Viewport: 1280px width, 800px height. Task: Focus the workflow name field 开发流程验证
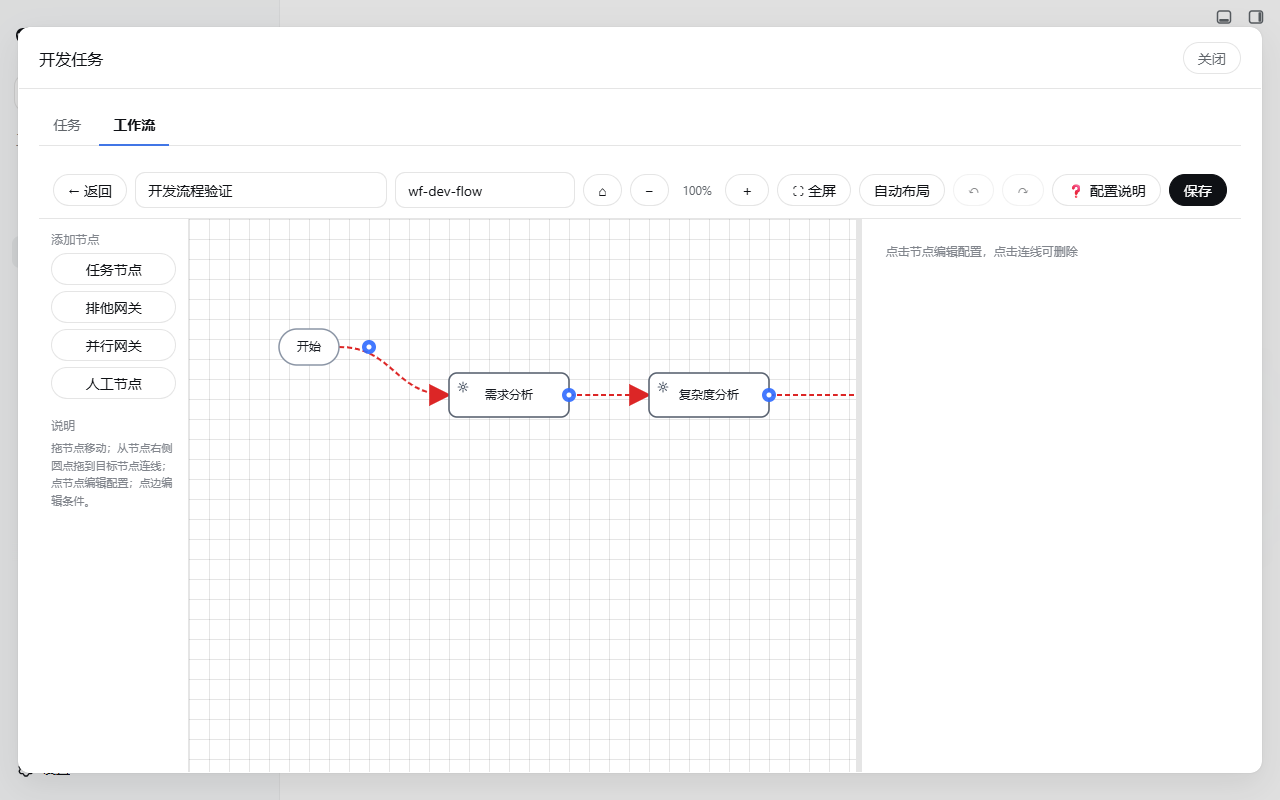pyautogui.click(x=261, y=190)
